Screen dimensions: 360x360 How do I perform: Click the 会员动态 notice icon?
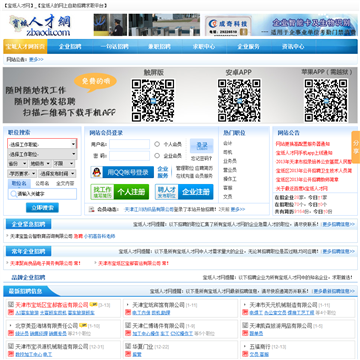pyautogui.click(x=92, y=209)
